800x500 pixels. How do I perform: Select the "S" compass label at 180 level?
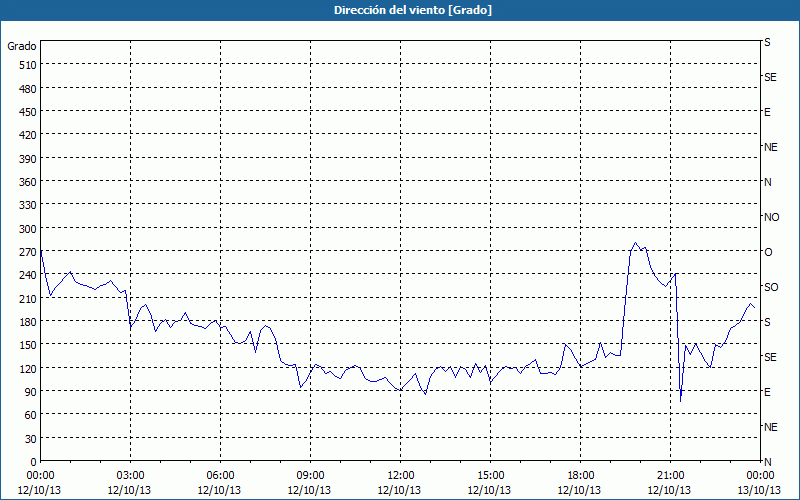(x=768, y=322)
